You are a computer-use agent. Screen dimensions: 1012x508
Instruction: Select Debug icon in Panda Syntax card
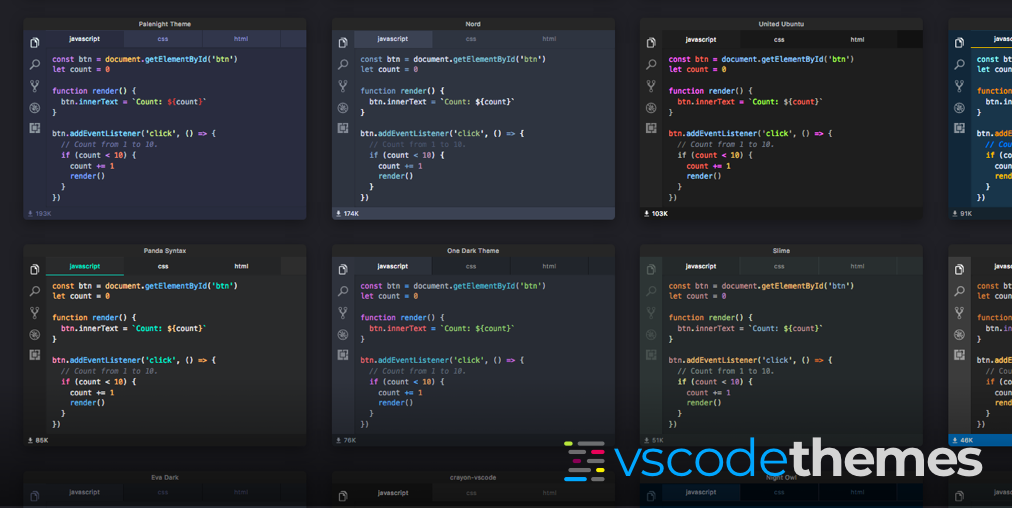[x=35, y=334]
